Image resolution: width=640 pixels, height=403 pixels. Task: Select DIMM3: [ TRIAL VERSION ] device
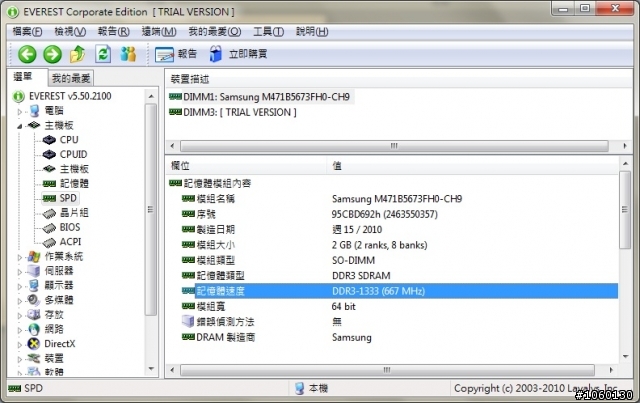(233, 112)
